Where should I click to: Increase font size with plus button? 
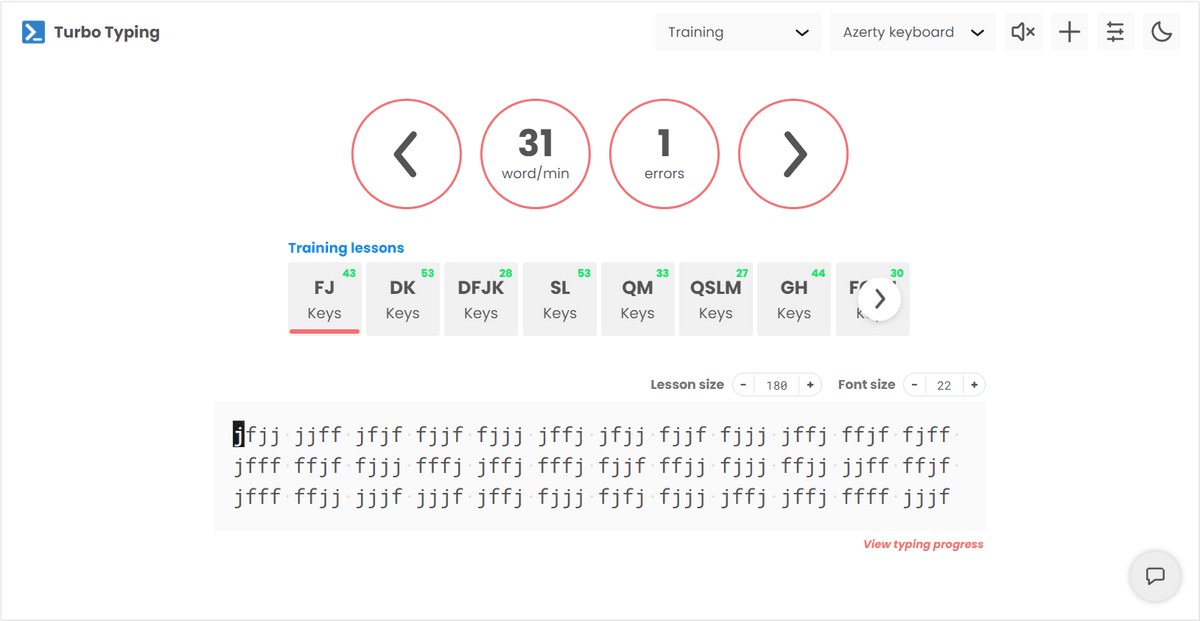pyautogui.click(x=974, y=385)
